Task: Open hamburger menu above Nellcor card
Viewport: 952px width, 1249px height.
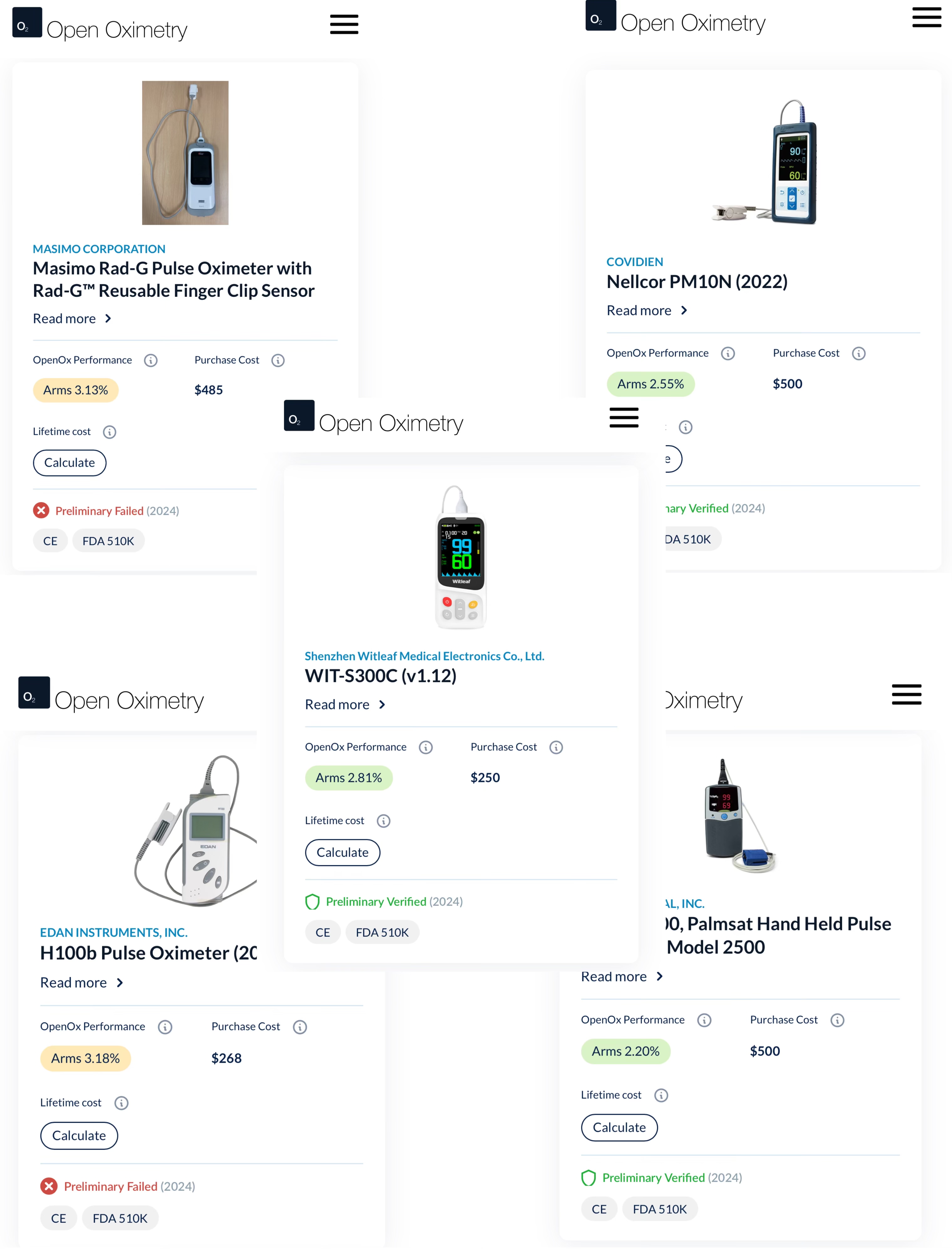Action: [926, 17]
